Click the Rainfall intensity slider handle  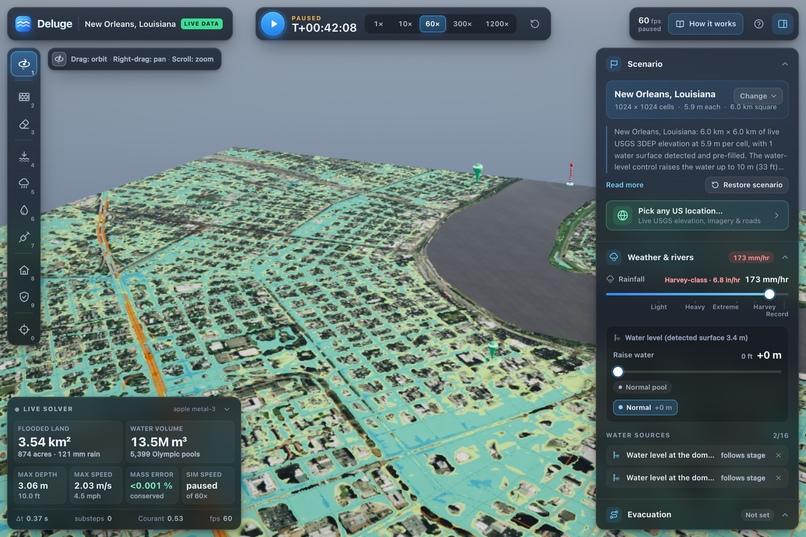(769, 294)
